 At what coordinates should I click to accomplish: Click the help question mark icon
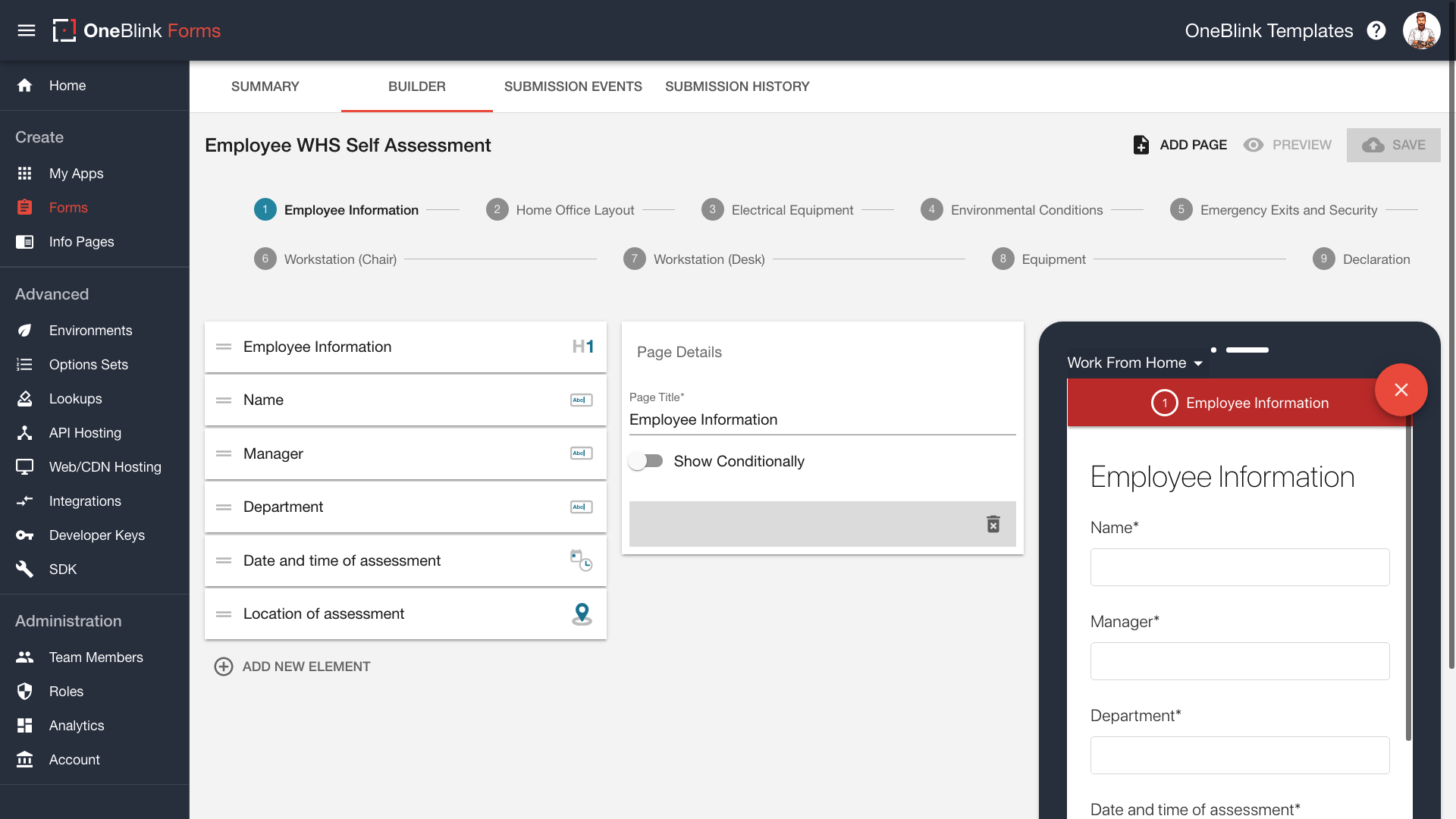(1376, 30)
